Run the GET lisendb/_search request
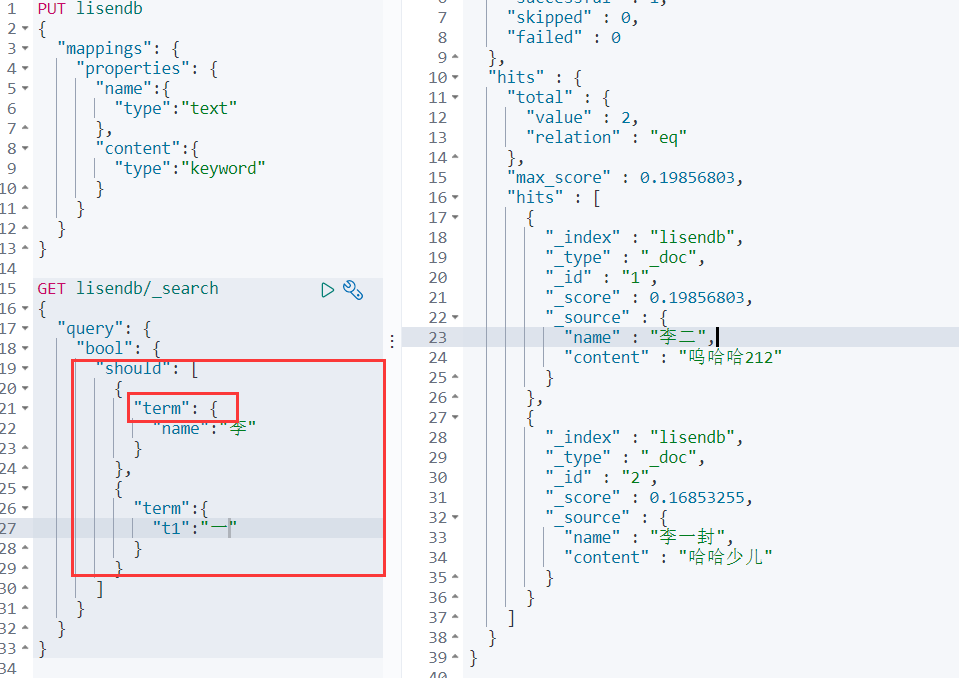This screenshot has height=678, width=959. pyautogui.click(x=327, y=290)
